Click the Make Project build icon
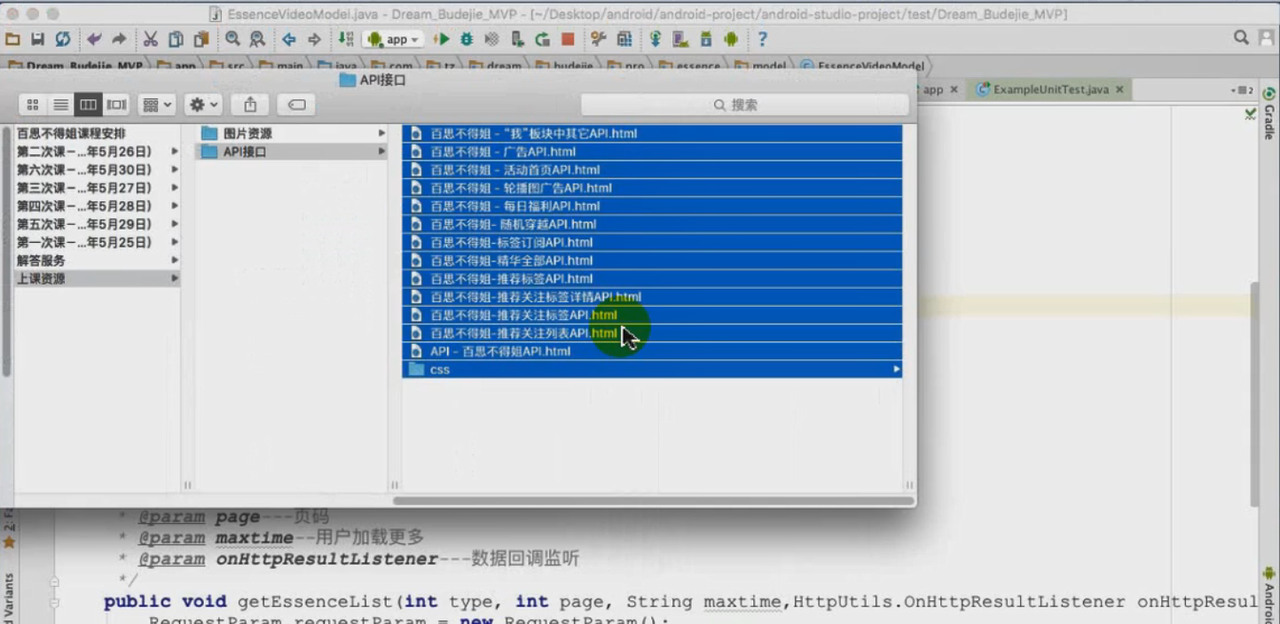Image resolution: width=1280 pixels, height=624 pixels. pyautogui.click(x=345, y=39)
